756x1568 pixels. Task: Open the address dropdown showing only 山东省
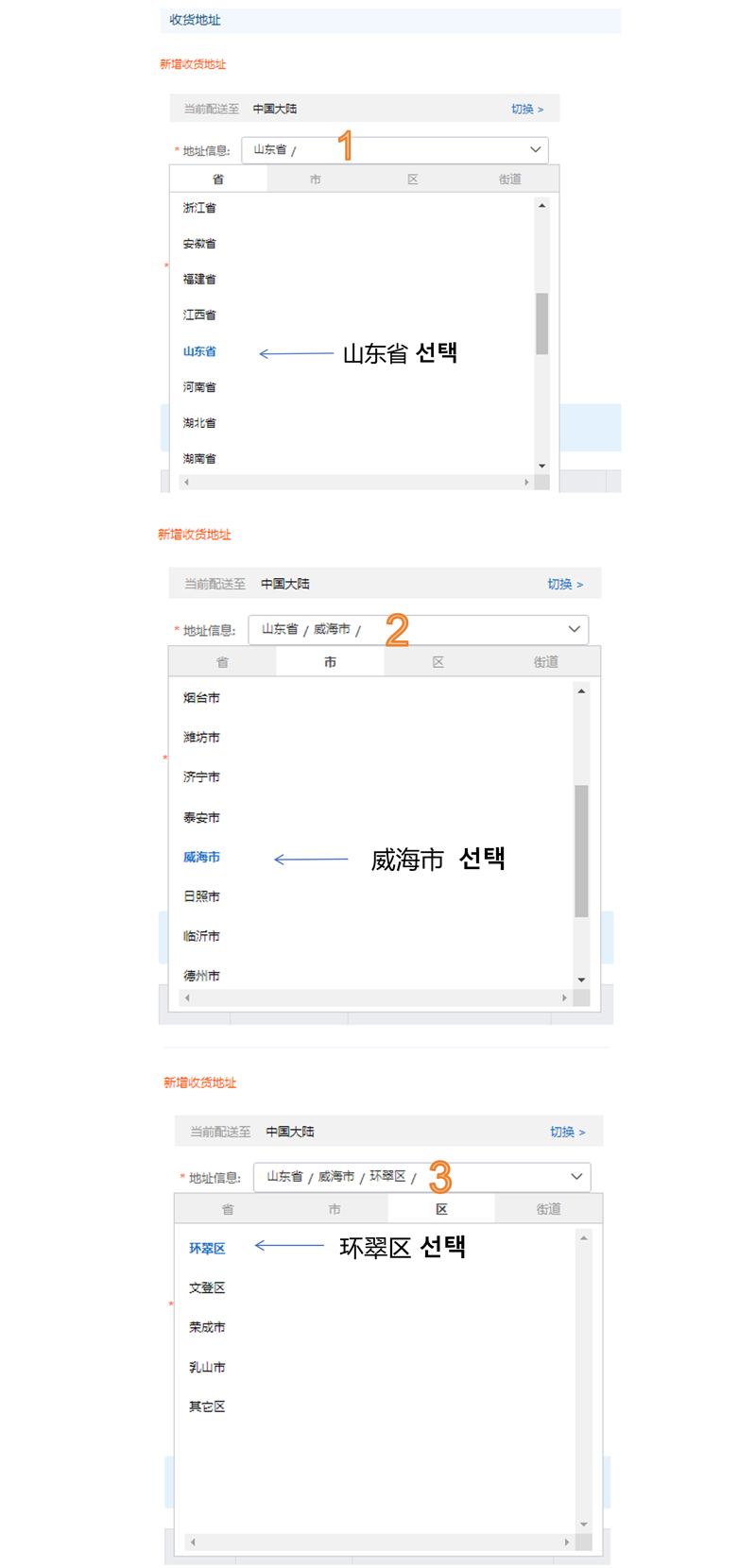[x=394, y=150]
